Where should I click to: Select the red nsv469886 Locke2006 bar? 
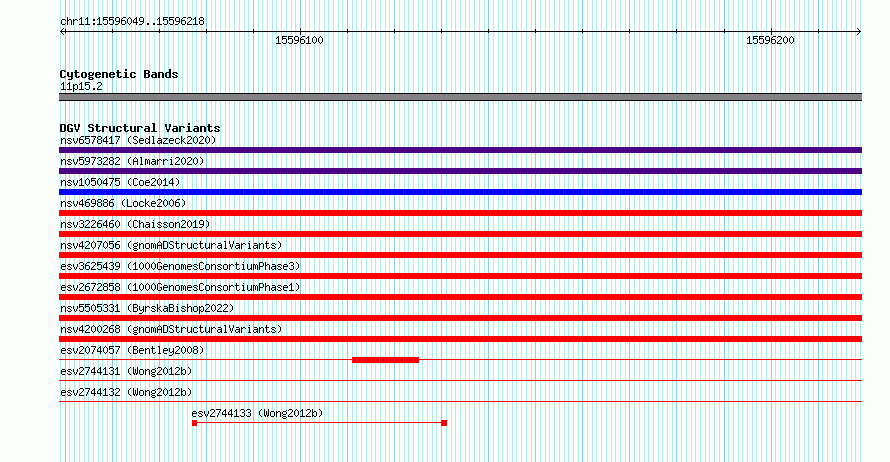click(460, 213)
